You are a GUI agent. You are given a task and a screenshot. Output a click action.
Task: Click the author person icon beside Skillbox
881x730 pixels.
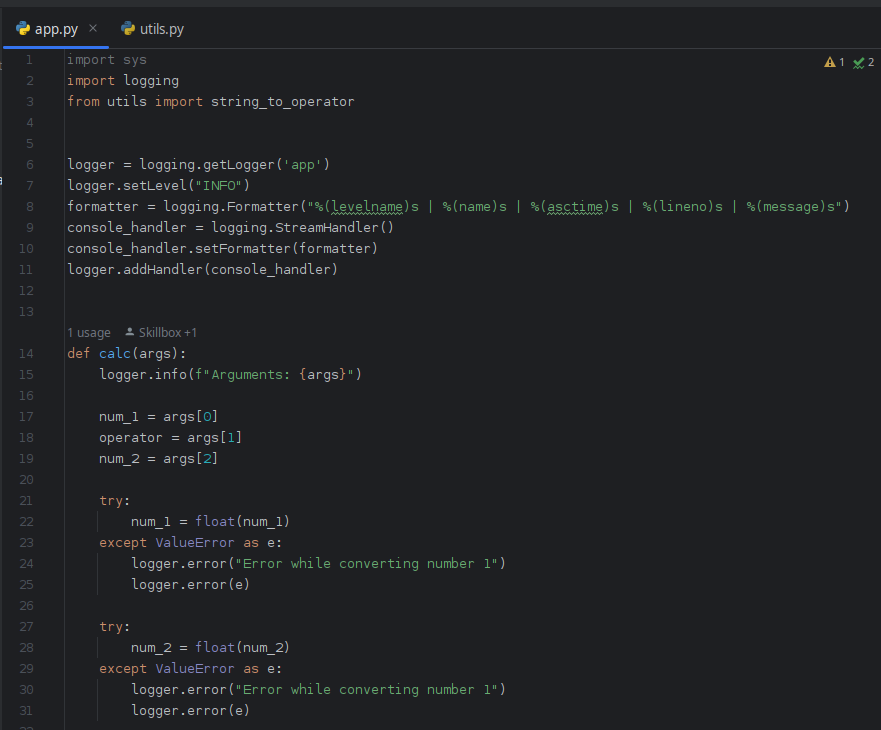[130, 332]
